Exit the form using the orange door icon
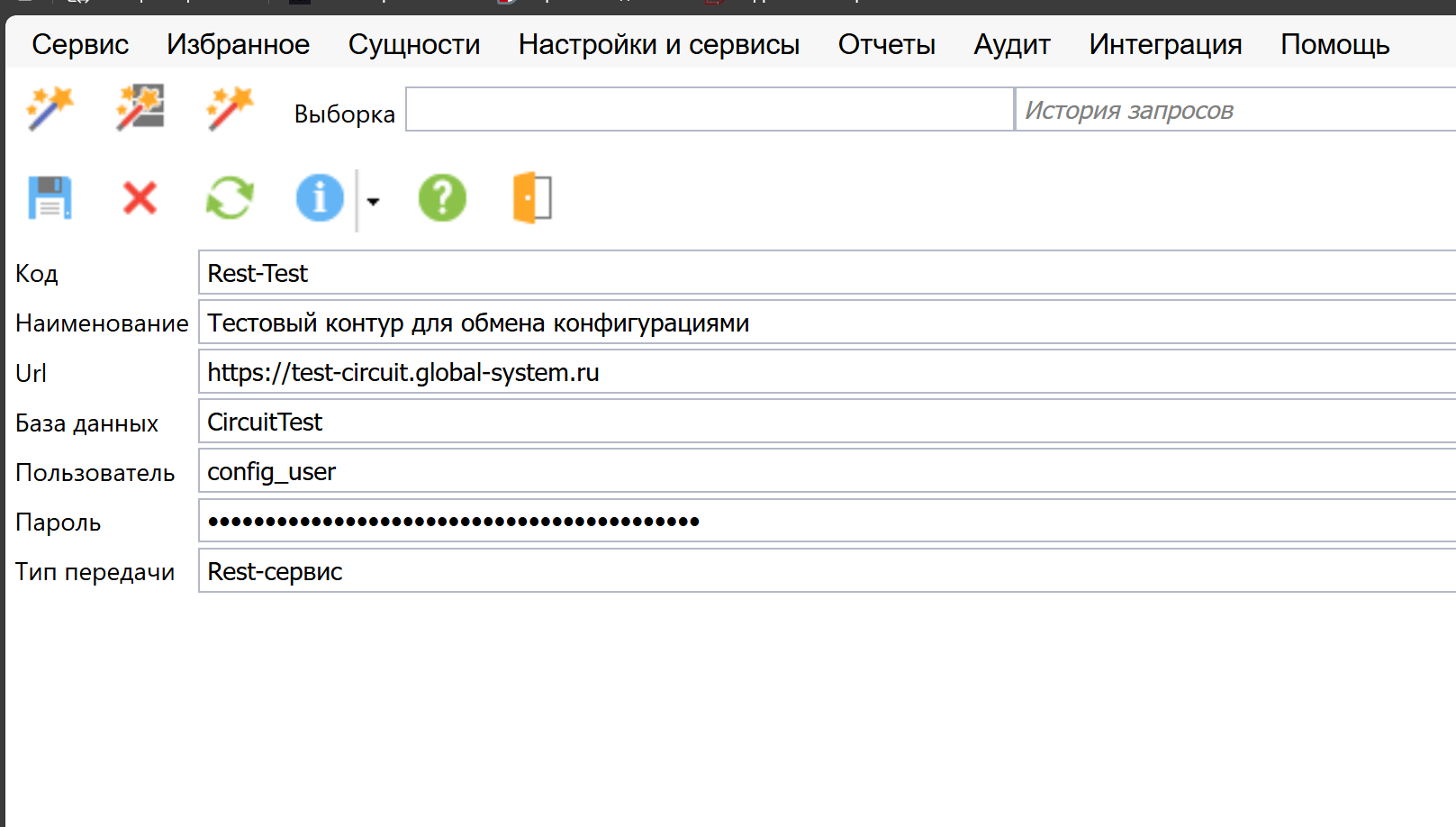This screenshot has height=827, width=1456. [x=532, y=197]
